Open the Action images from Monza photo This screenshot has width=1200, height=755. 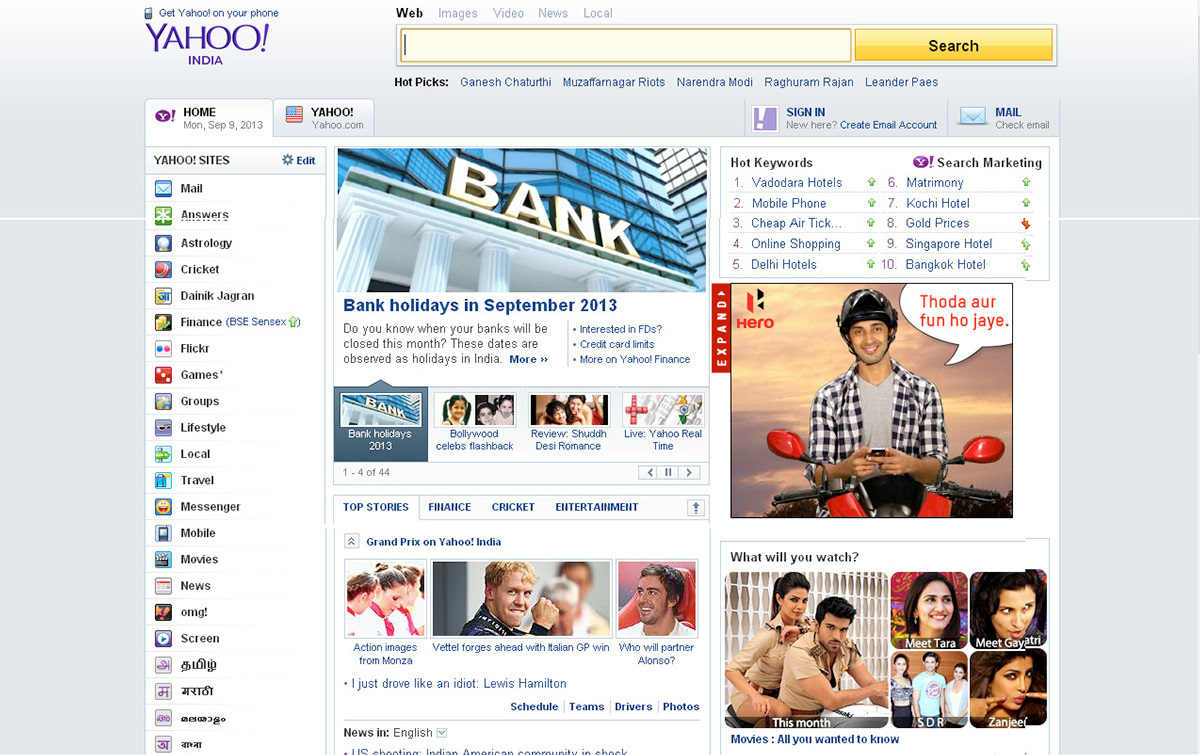(x=385, y=598)
